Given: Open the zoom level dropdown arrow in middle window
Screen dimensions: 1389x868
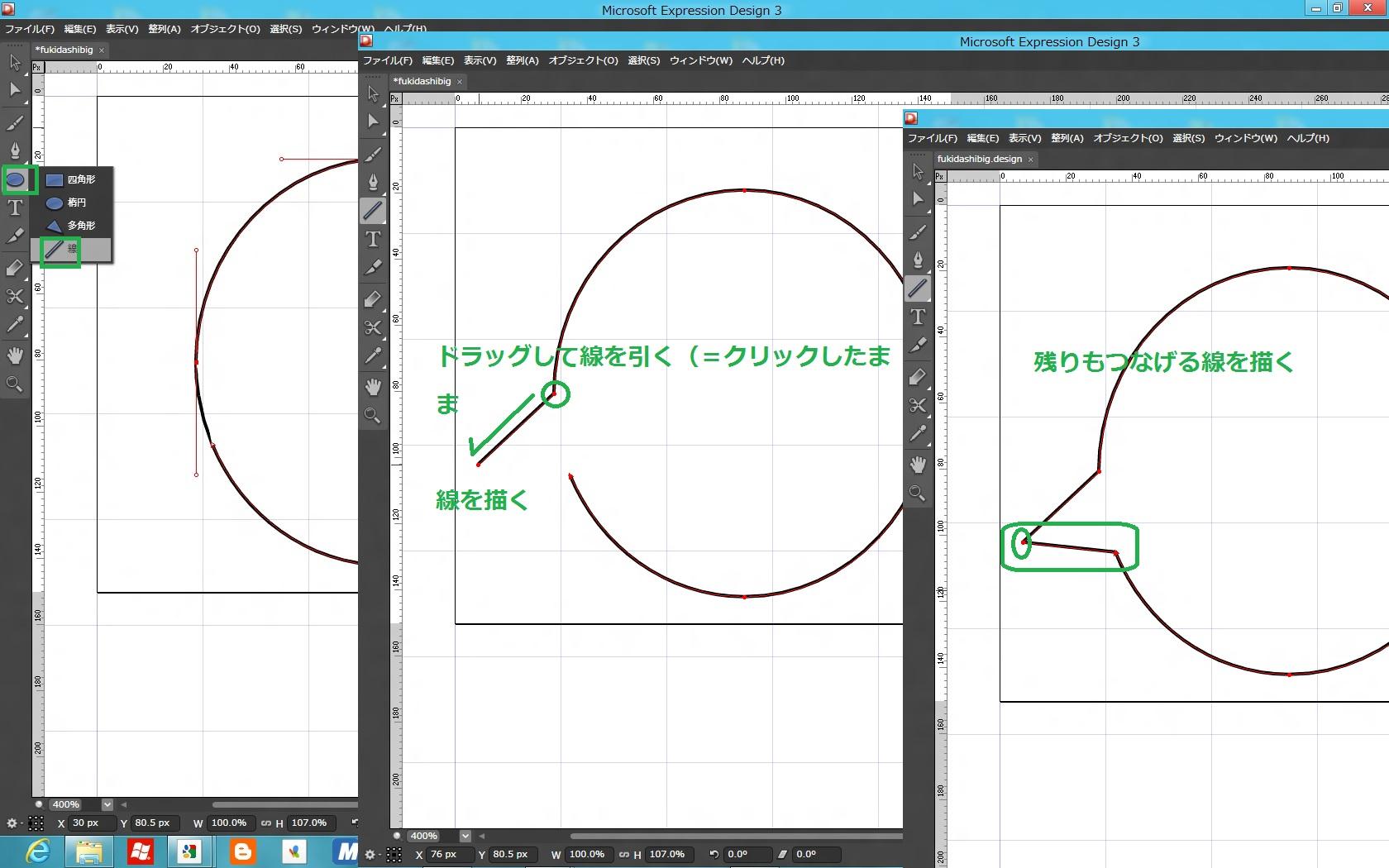Looking at the screenshot, I should click(x=465, y=837).
